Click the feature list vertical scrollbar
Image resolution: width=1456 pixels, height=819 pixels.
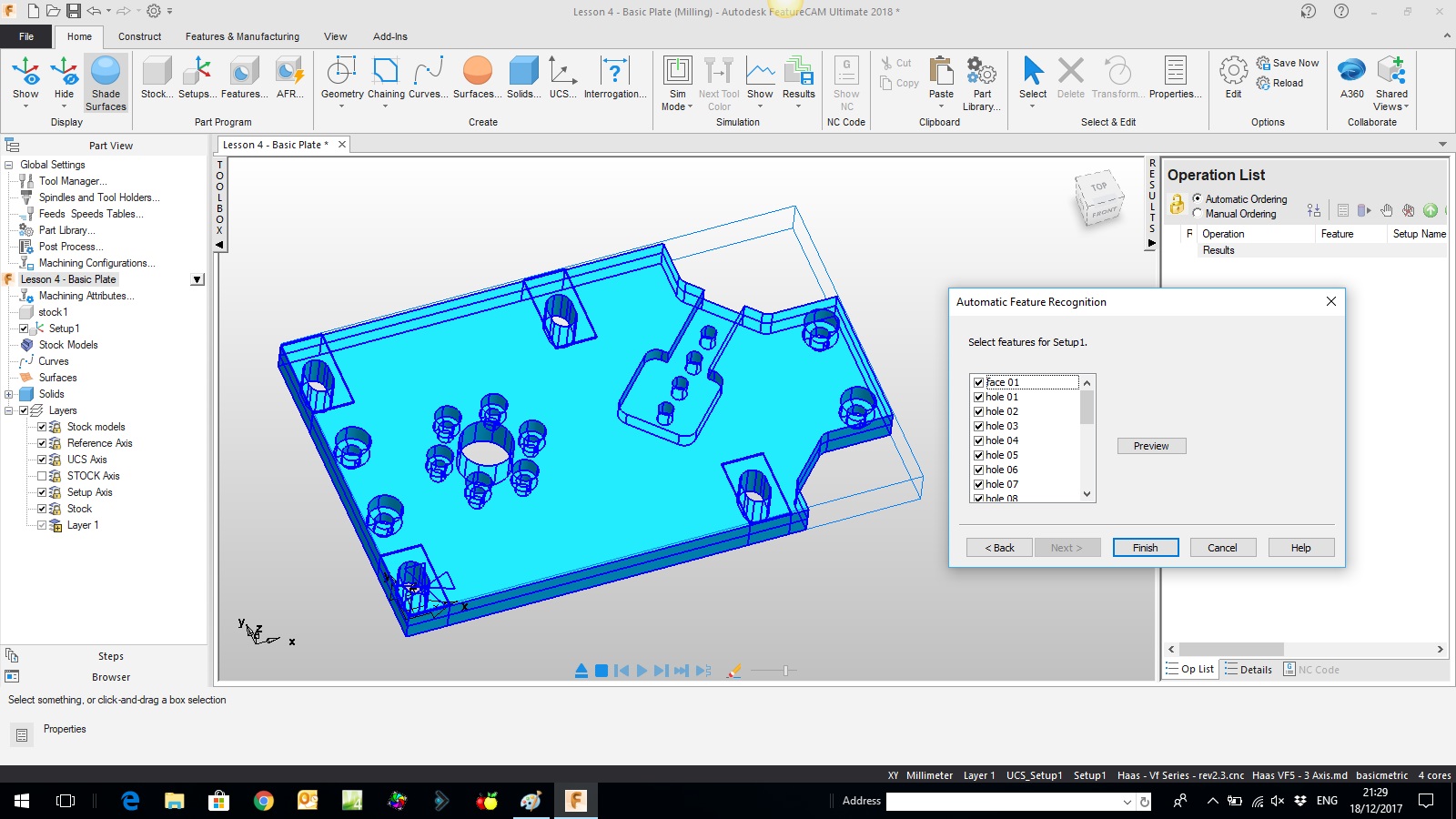click(x=1087, y=439)
